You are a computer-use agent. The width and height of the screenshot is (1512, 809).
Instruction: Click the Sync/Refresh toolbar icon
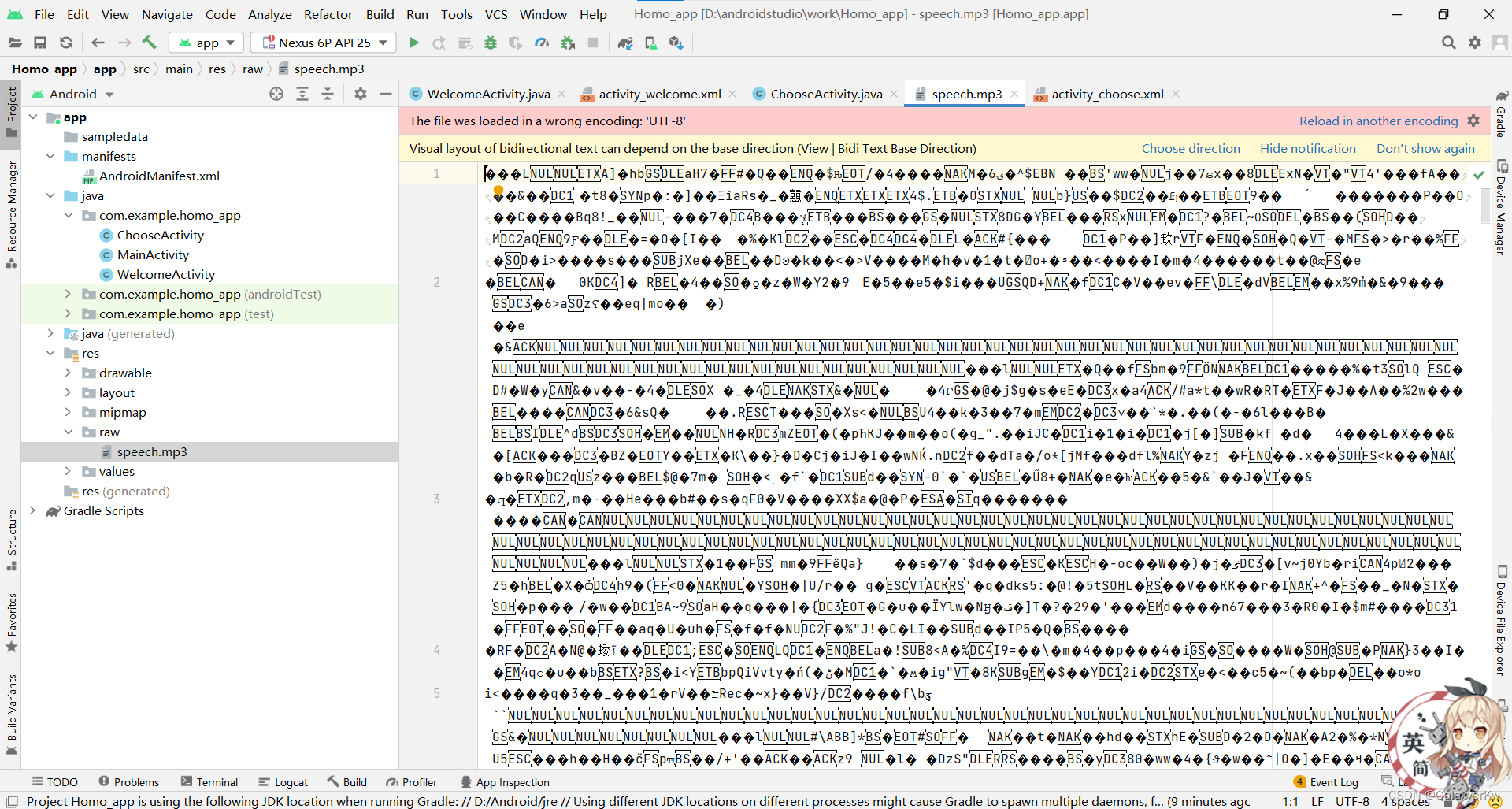[x=66, y=43]
